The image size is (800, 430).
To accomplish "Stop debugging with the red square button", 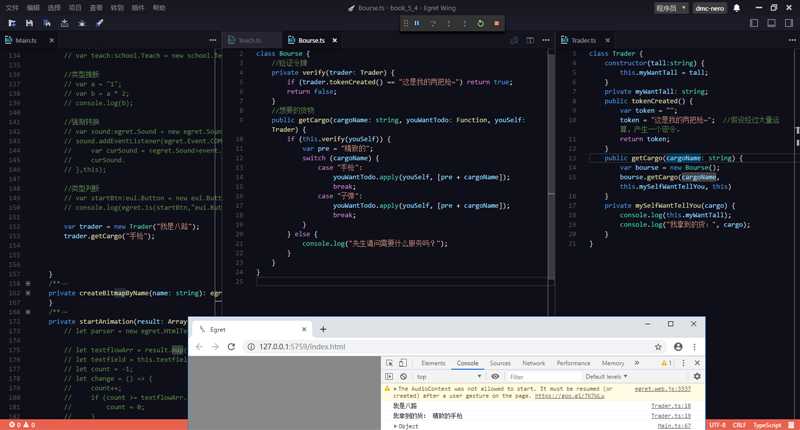I will (x=496, y=23).
